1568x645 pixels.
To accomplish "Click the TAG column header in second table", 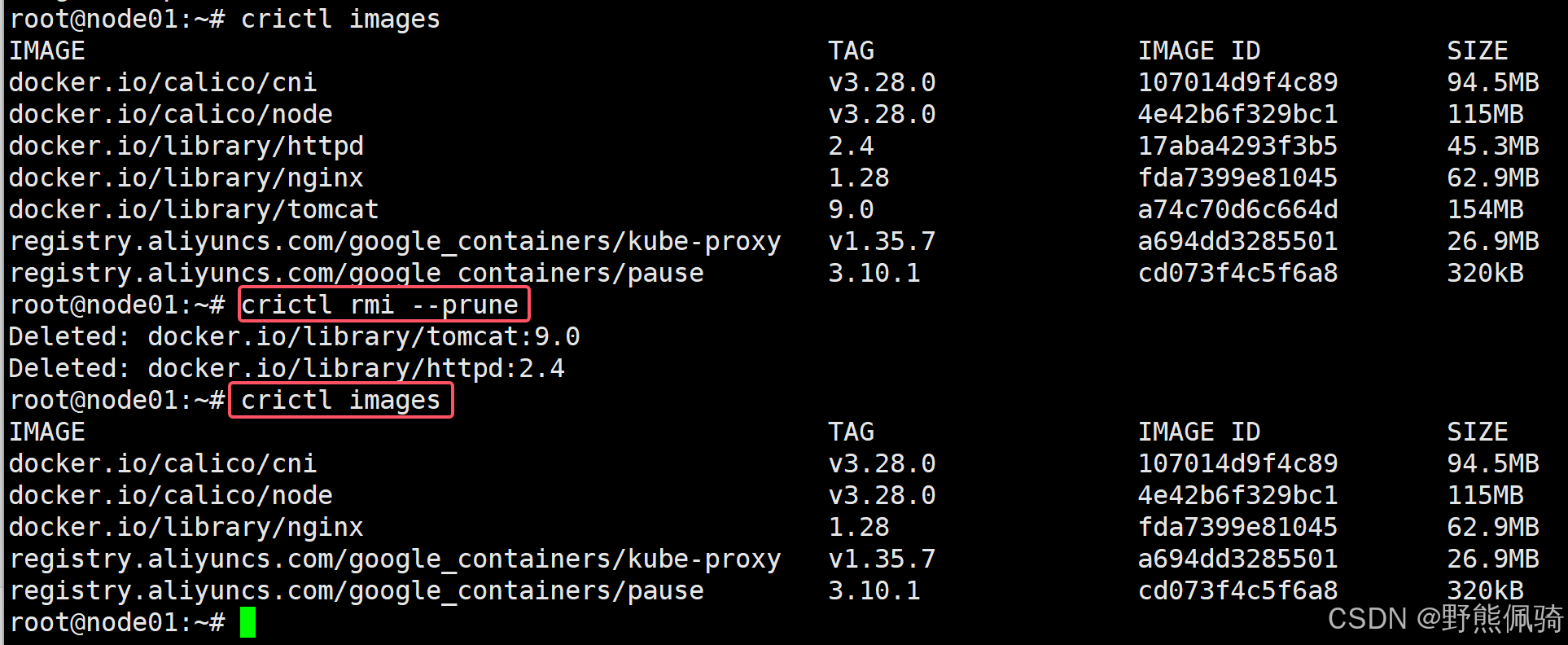I will [852, 432].
